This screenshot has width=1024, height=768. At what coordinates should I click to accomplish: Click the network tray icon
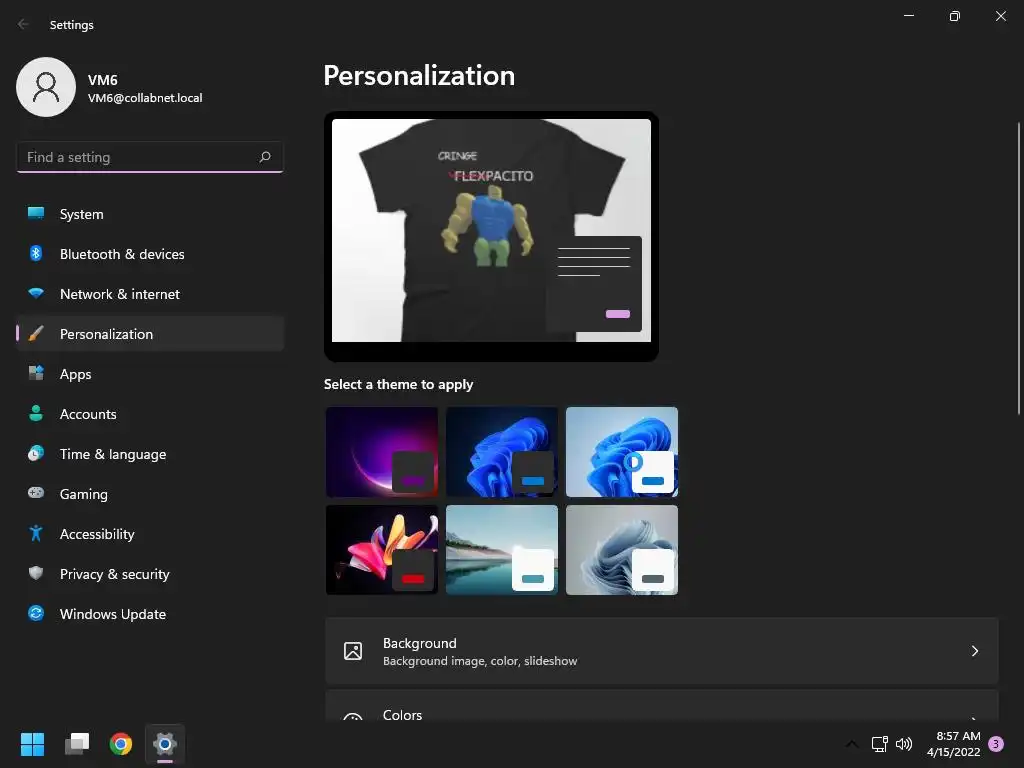click(880, 744)
